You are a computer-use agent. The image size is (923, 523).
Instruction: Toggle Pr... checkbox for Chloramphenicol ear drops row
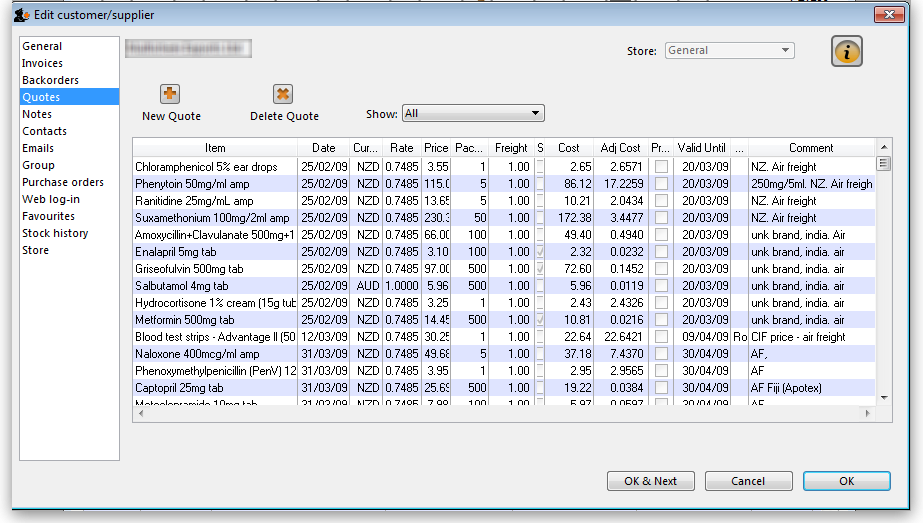661,167
